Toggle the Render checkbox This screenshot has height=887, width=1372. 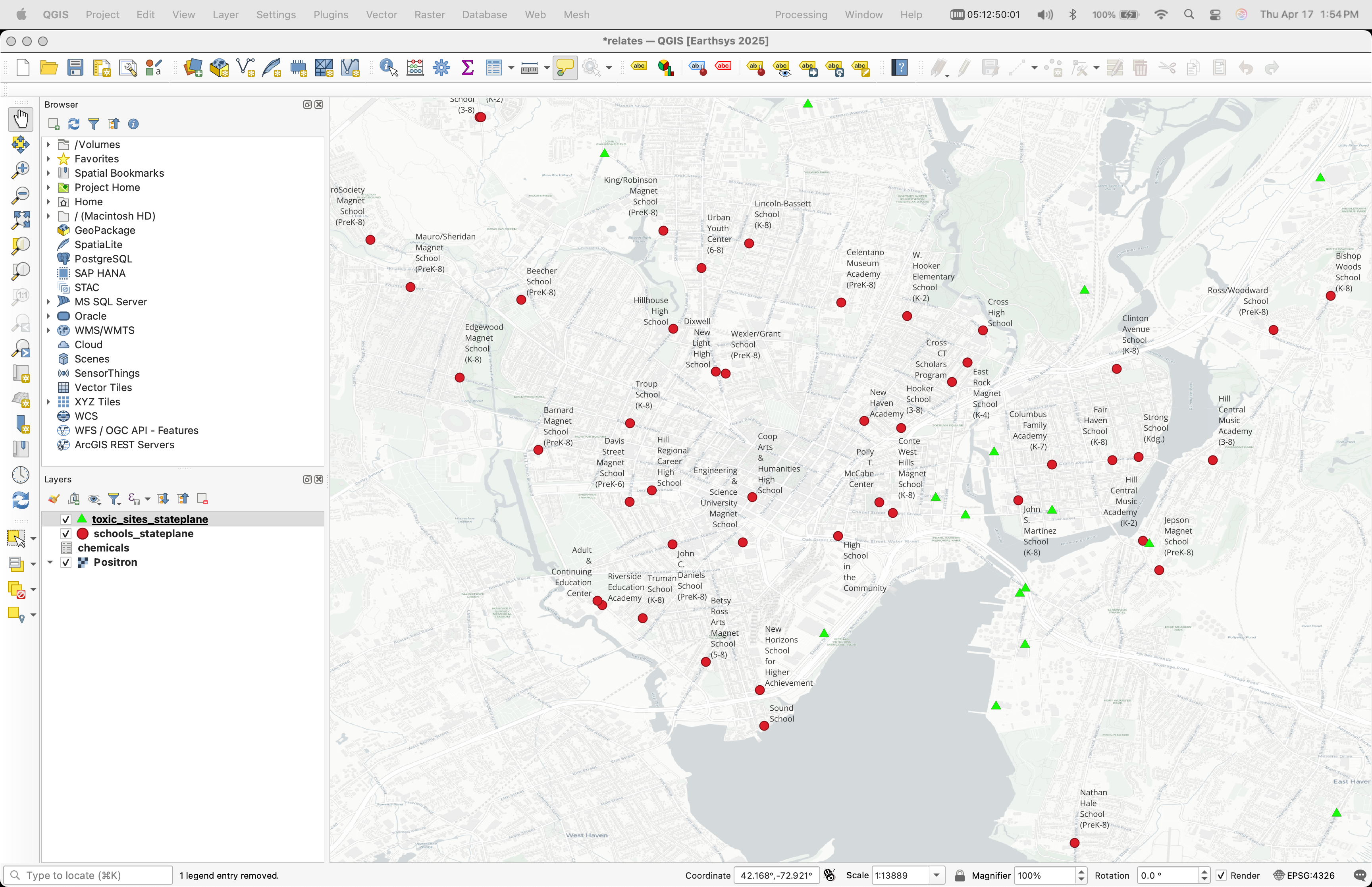coord(1221,875)
